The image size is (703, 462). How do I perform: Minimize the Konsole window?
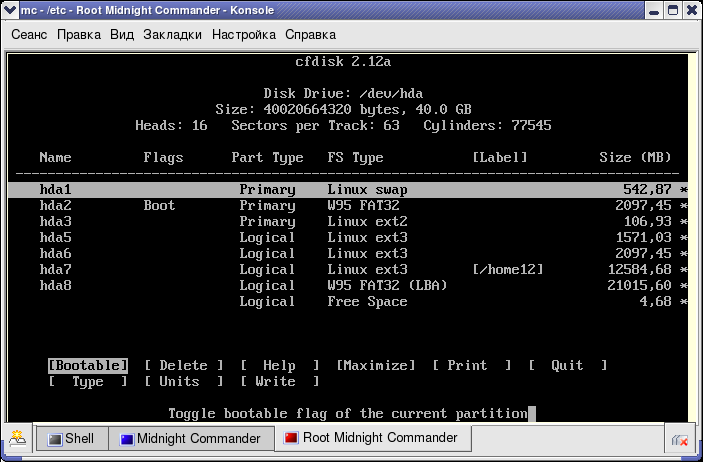[654, 10]
